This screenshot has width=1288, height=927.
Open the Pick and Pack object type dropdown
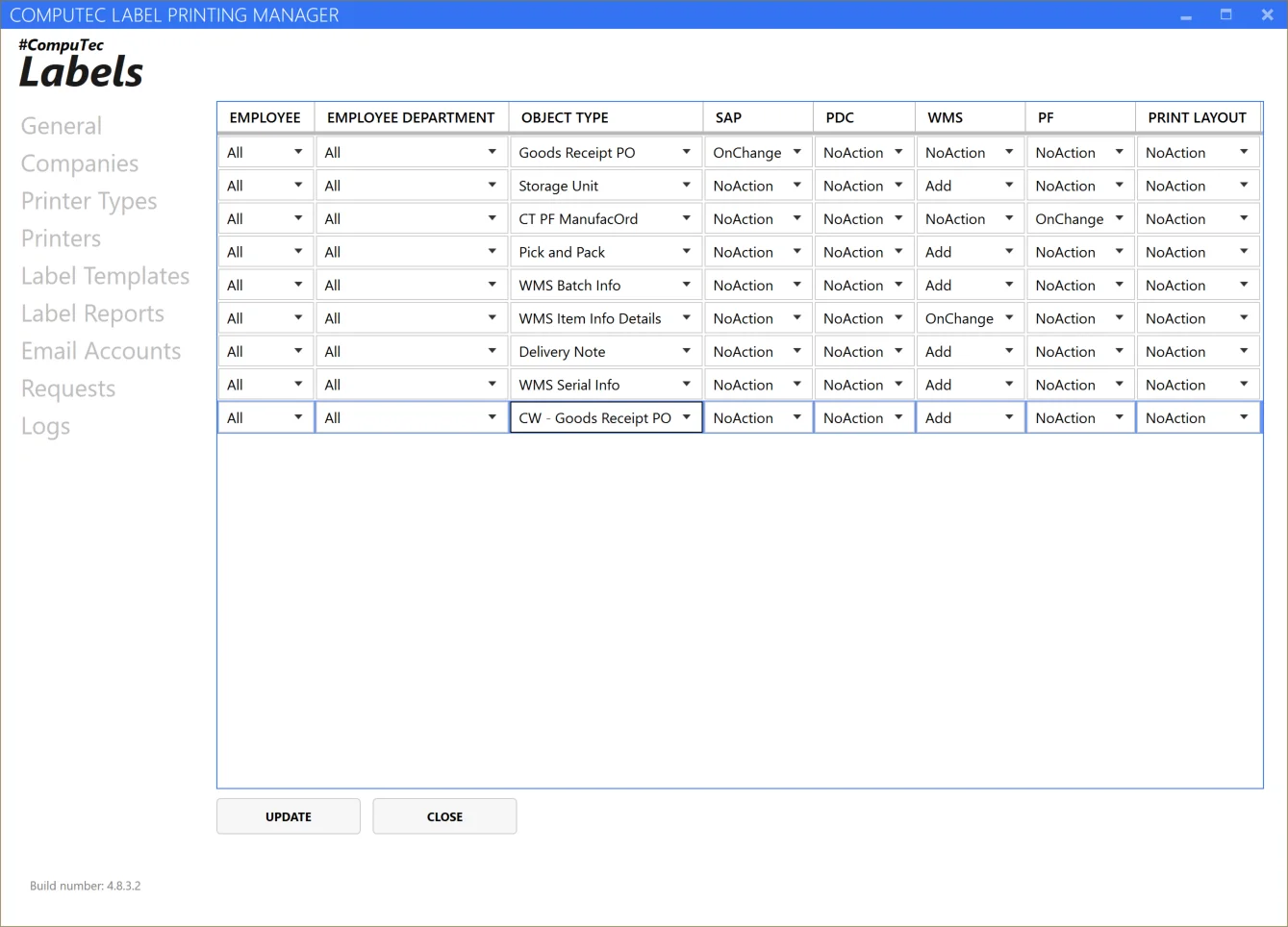(606, 252)
